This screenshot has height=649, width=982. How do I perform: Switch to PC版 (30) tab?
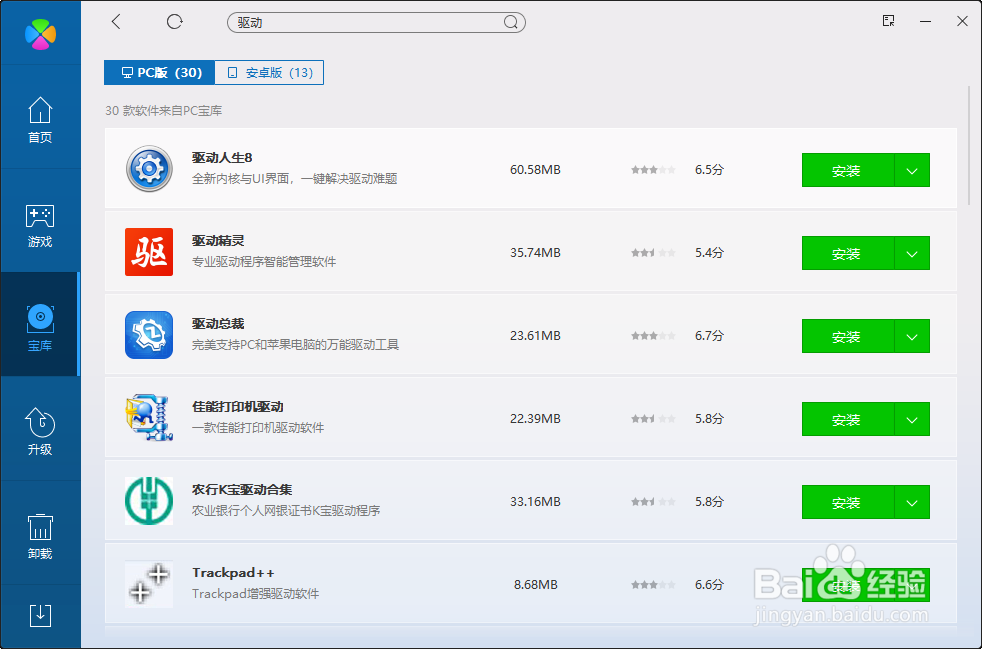160,73
